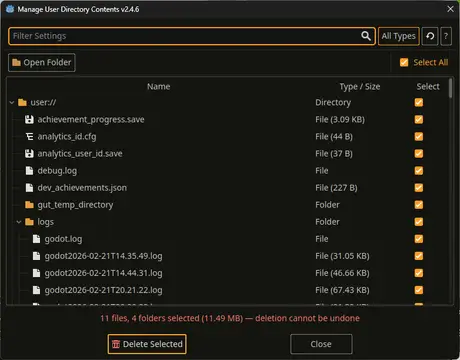Collapse the user:// directory tree
Screen dimensions: 460x360
click(12, 102)
